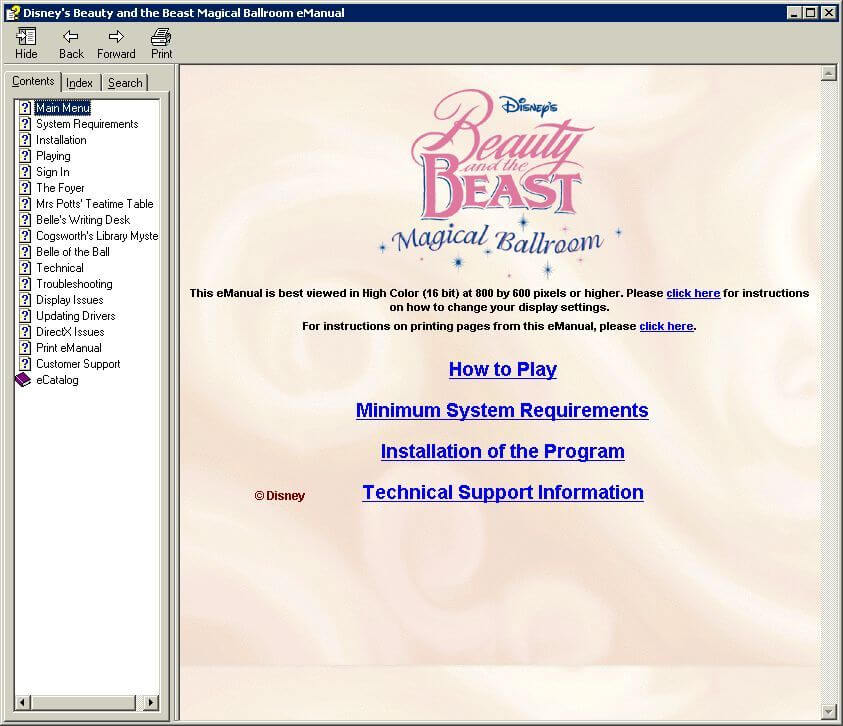Image resolution: width=843 pixels, height=726 pixels.
Task: Switch to the Contents tab
Action: 33,81
